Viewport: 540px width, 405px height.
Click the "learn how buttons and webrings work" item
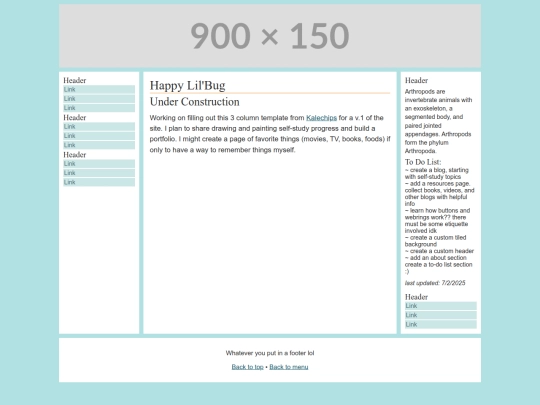[437, 221]
